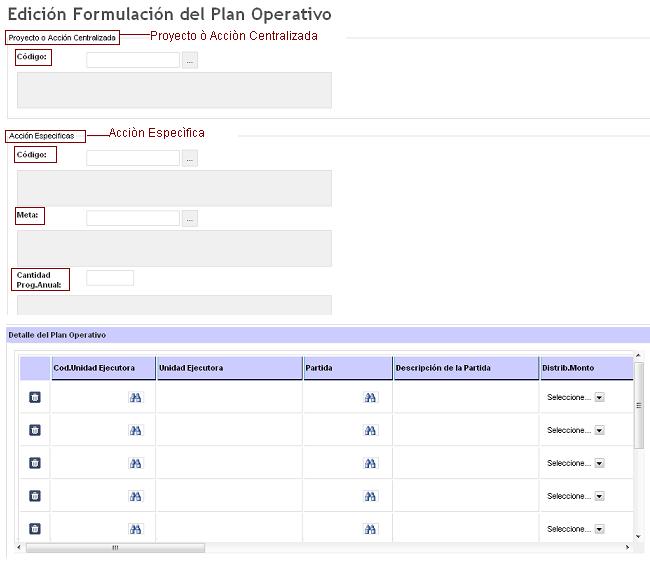
Task: Browse Proyecto o Acción Centralizada code with ellipsis button
Action: 190,61
